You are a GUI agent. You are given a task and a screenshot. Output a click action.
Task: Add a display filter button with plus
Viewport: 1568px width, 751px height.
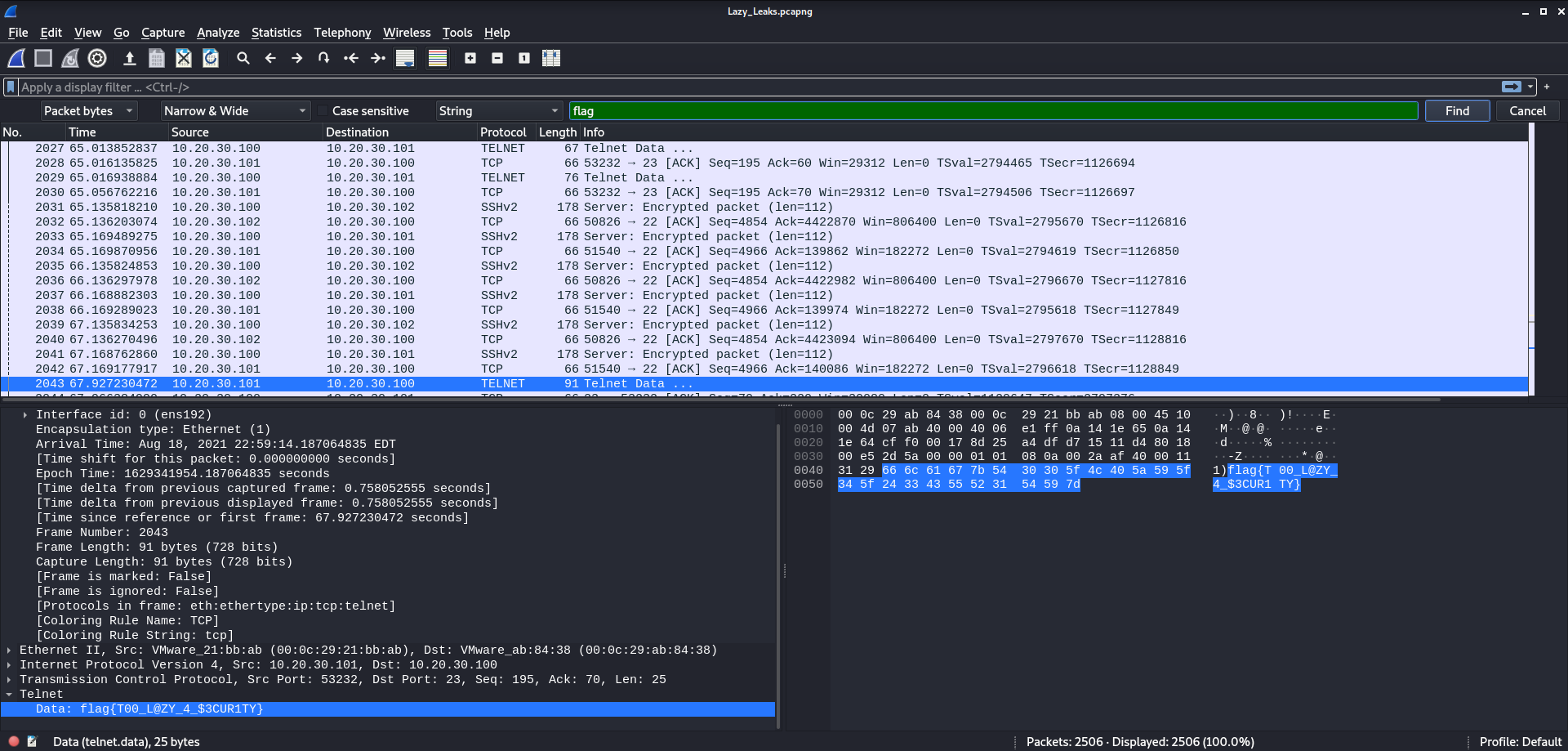1547,87
